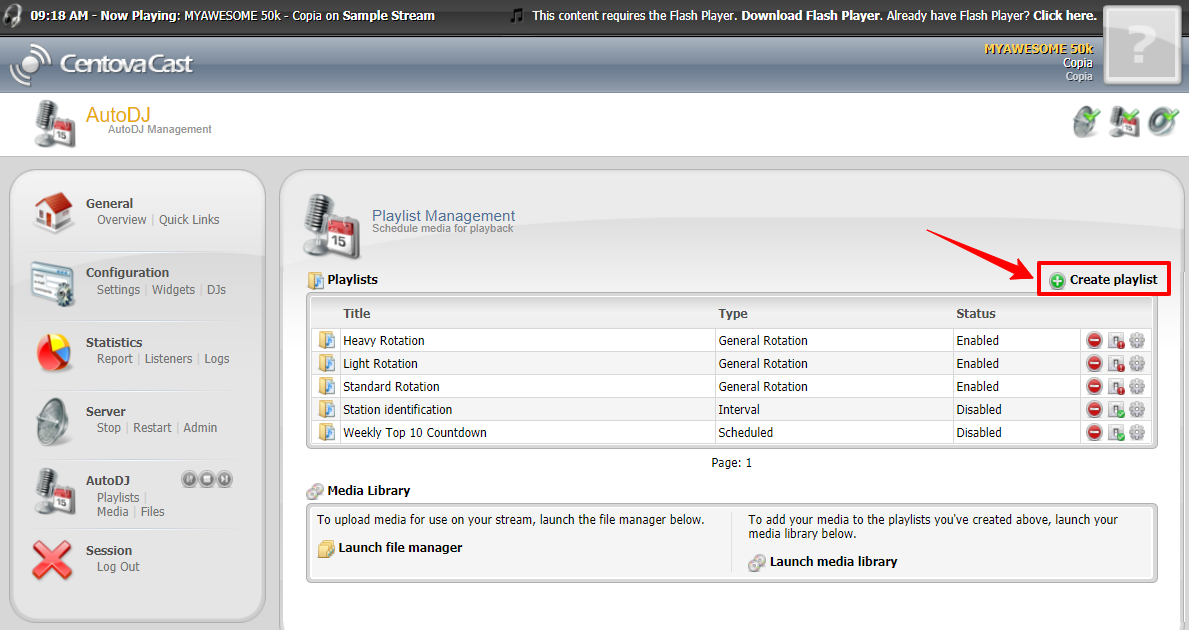
Task: Click the AutoDJ microphone icon in sidebar
Action: coord(54,491)
